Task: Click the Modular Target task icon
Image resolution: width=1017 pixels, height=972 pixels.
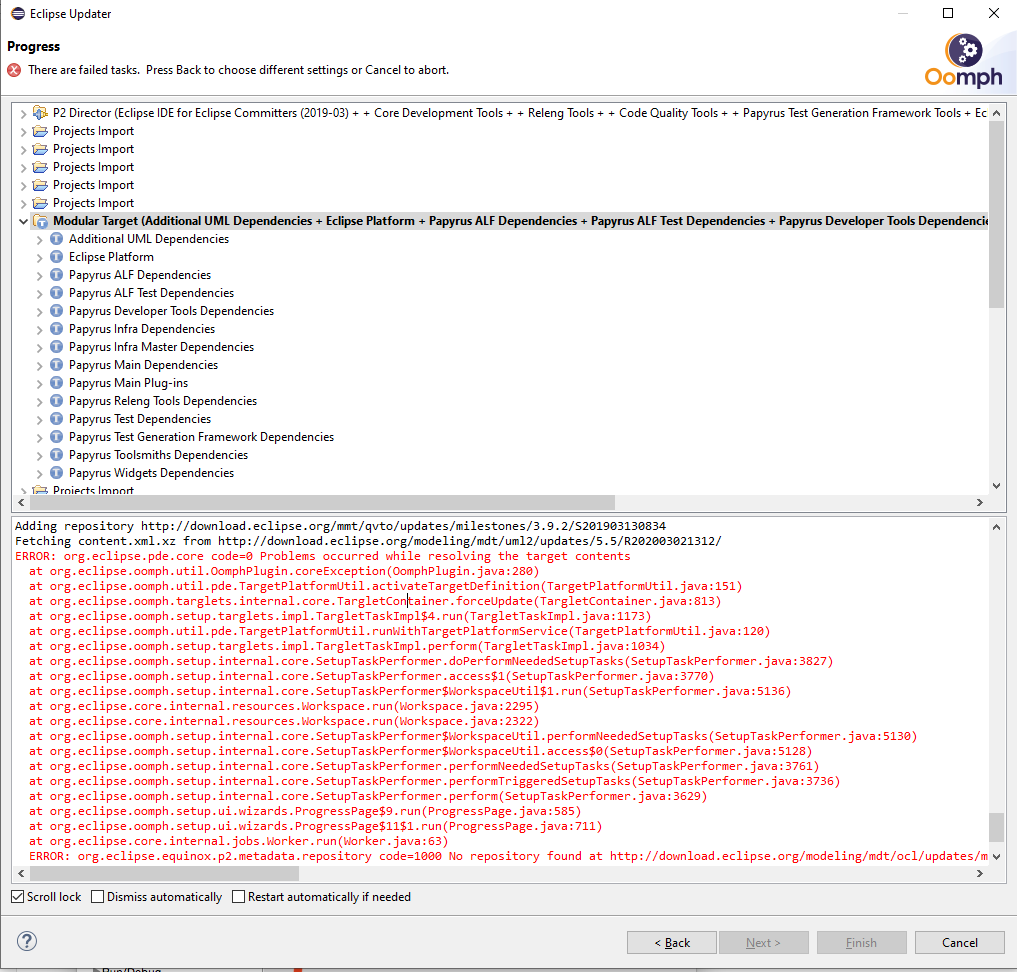Action: point(40,221)
